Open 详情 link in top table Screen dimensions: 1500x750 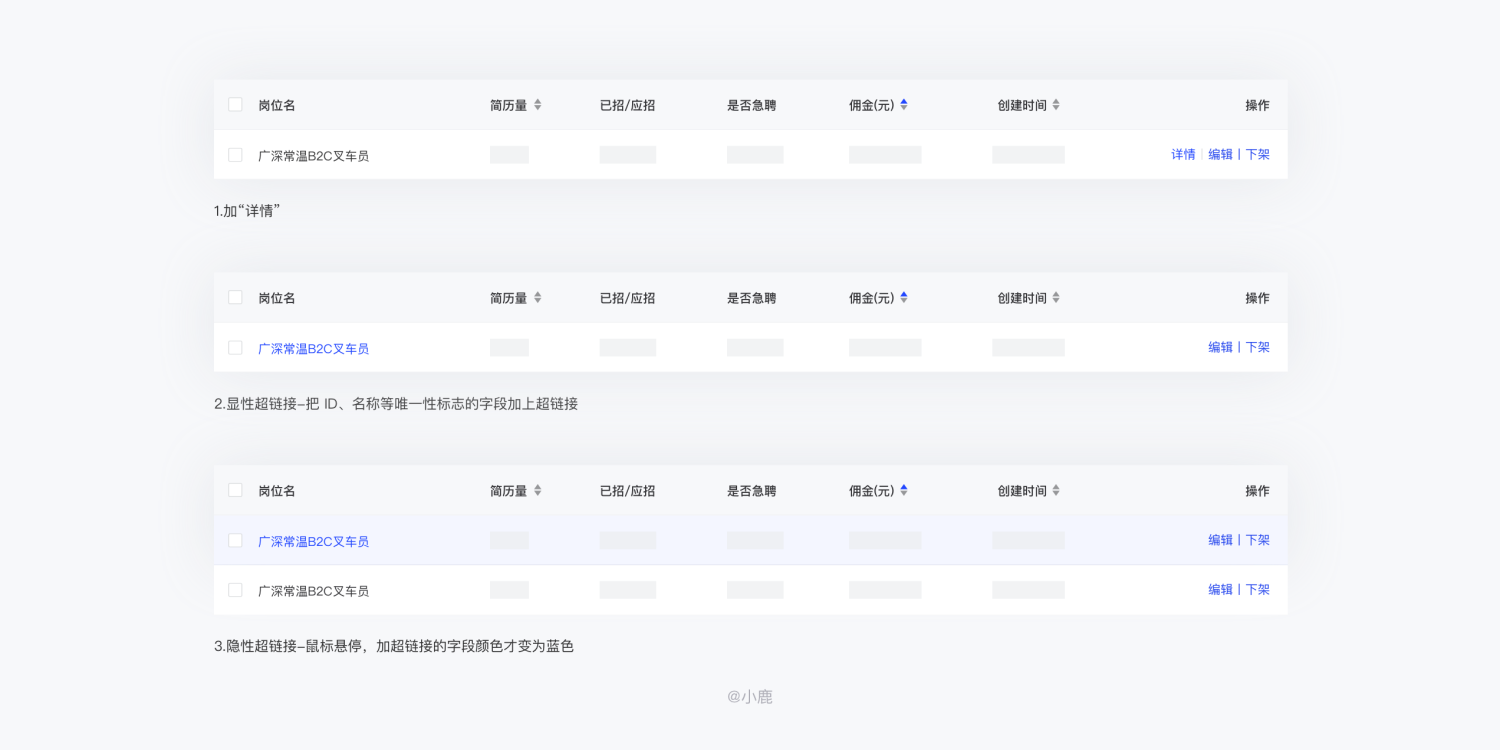1183,155
